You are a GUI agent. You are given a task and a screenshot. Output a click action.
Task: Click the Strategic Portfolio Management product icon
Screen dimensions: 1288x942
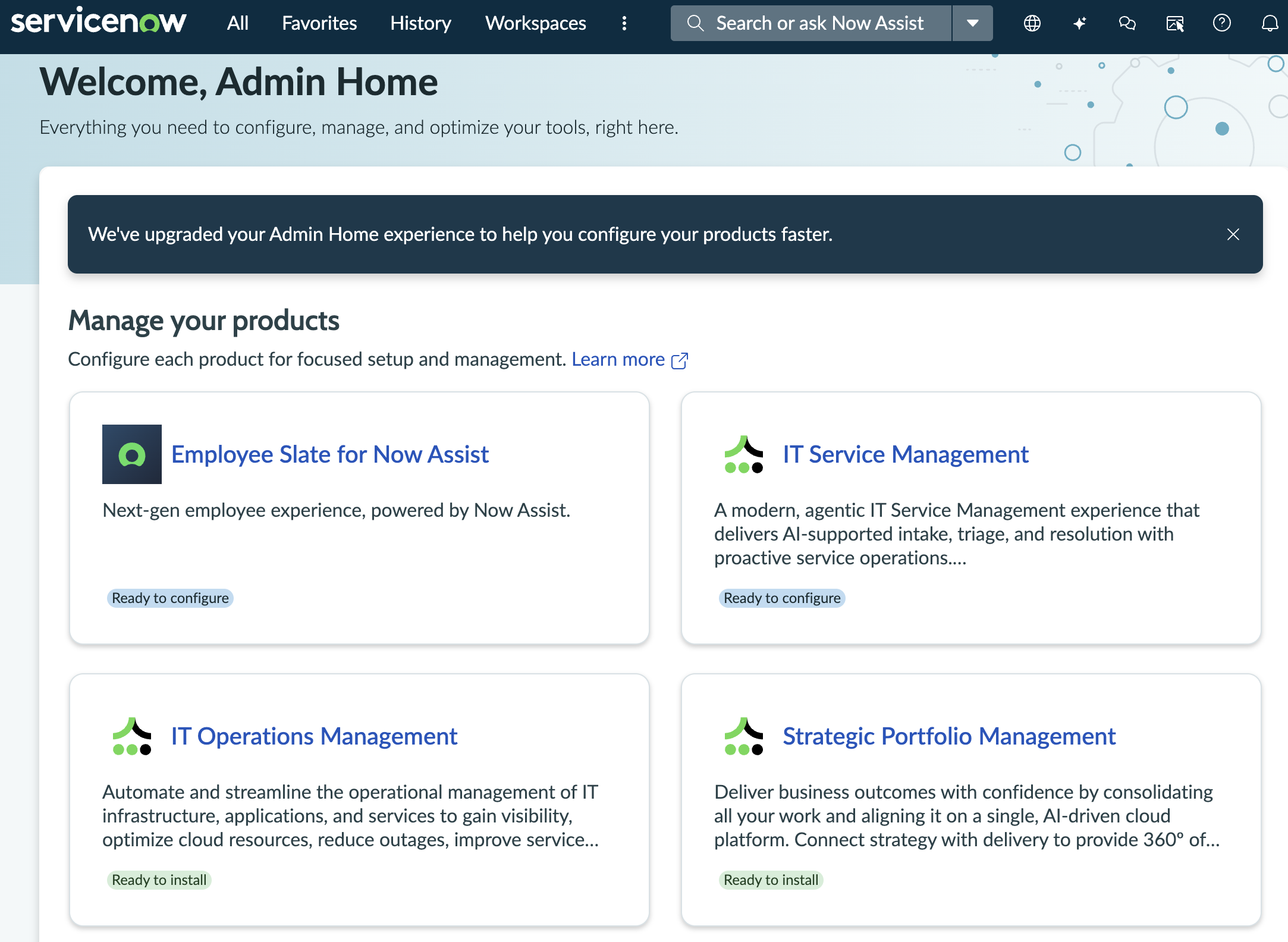[743, 736]
